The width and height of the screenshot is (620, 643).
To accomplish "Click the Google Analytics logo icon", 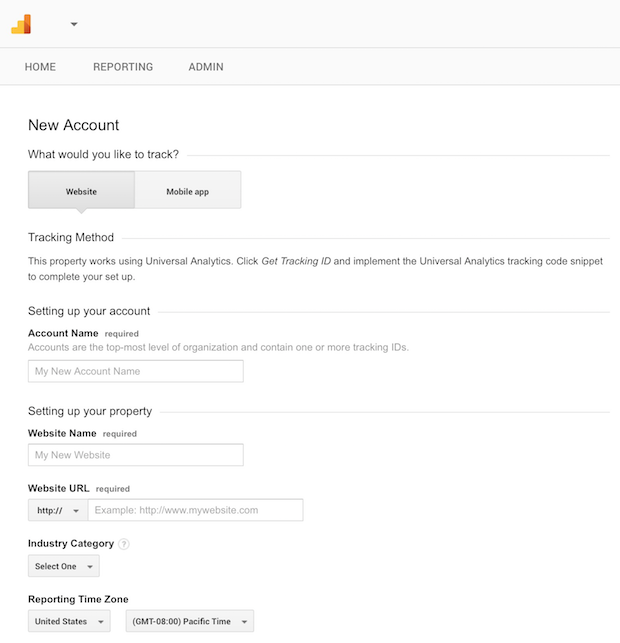I will [21, 24].
